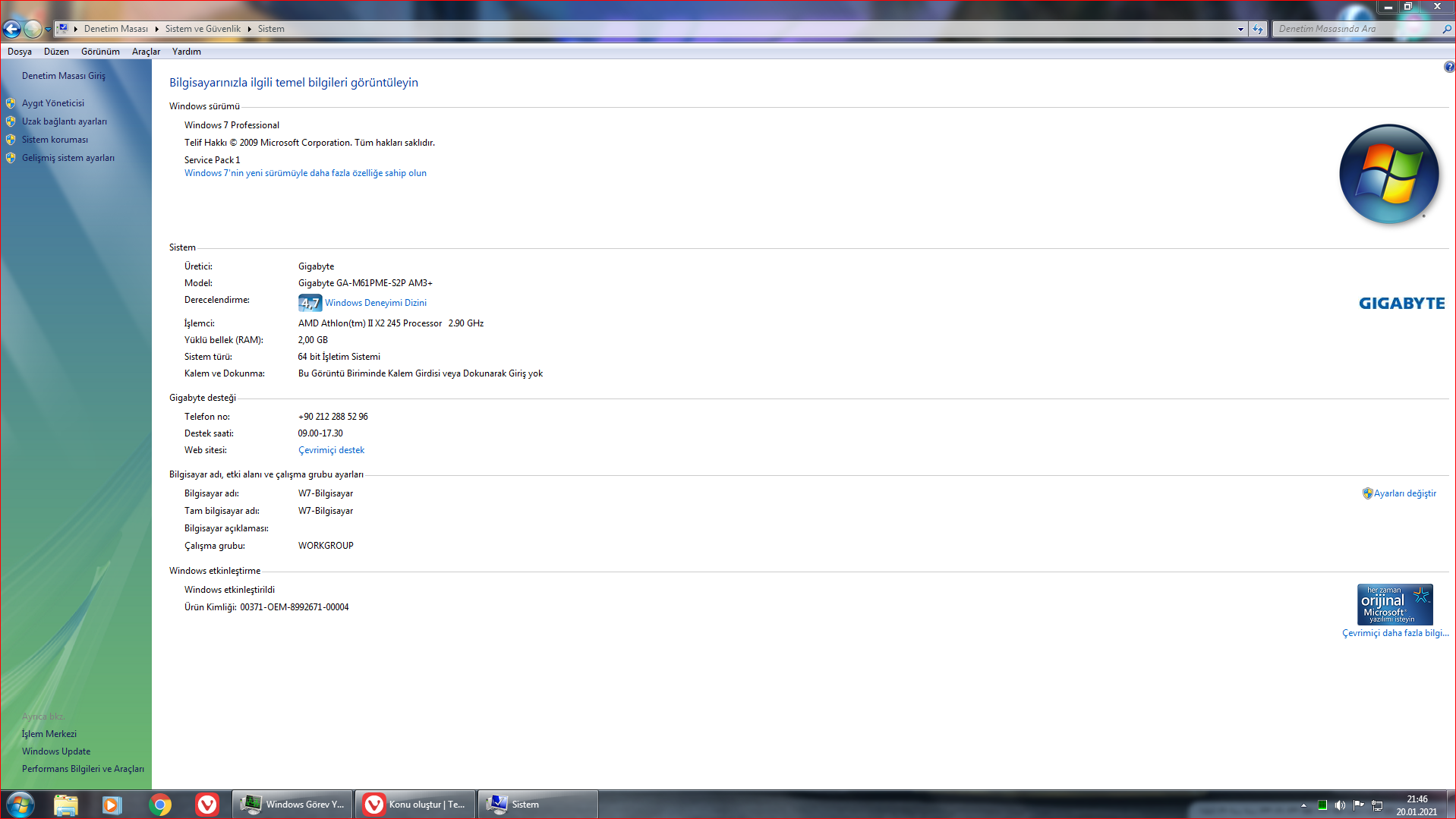Open the blue help question mark icon

coord(1449,67)
